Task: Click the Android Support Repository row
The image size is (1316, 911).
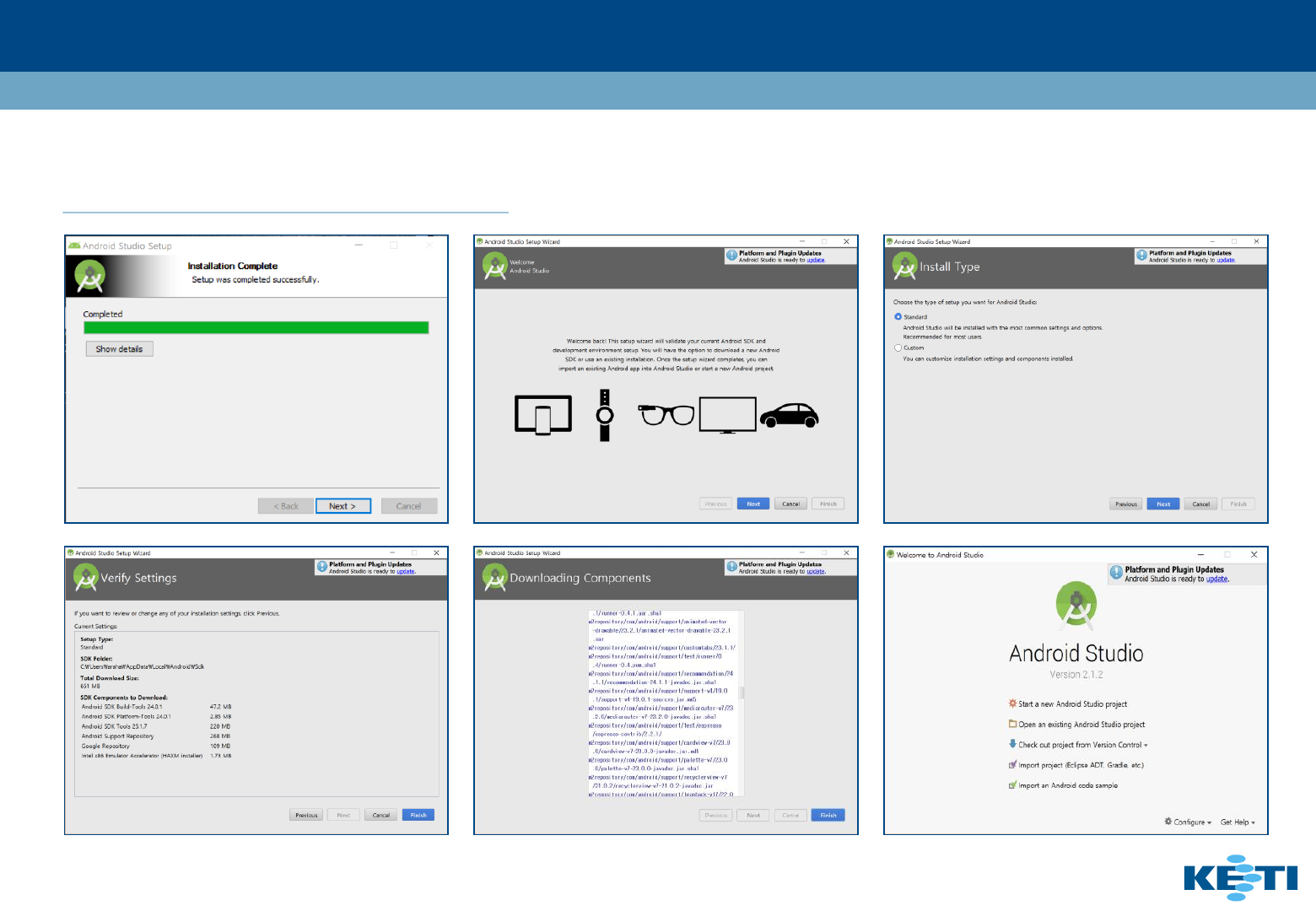Action: (157, 736)
